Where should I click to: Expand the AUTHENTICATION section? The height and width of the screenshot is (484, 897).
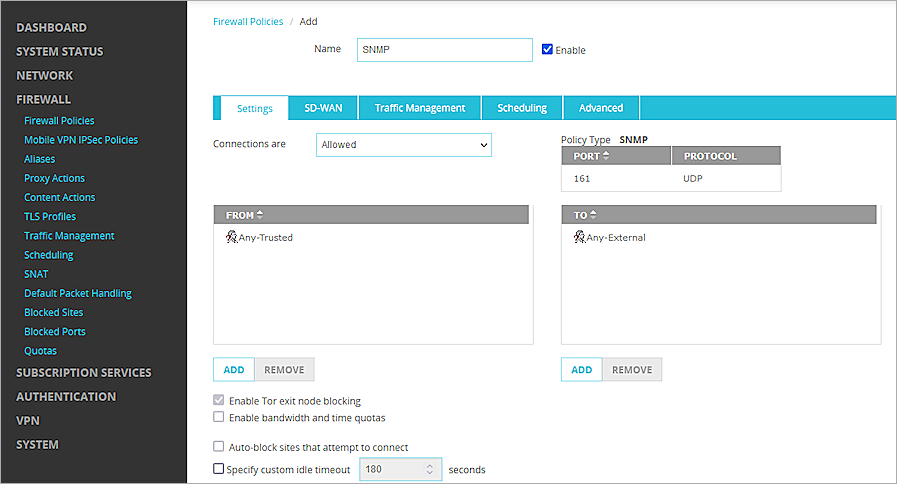(x=66, y=396)
